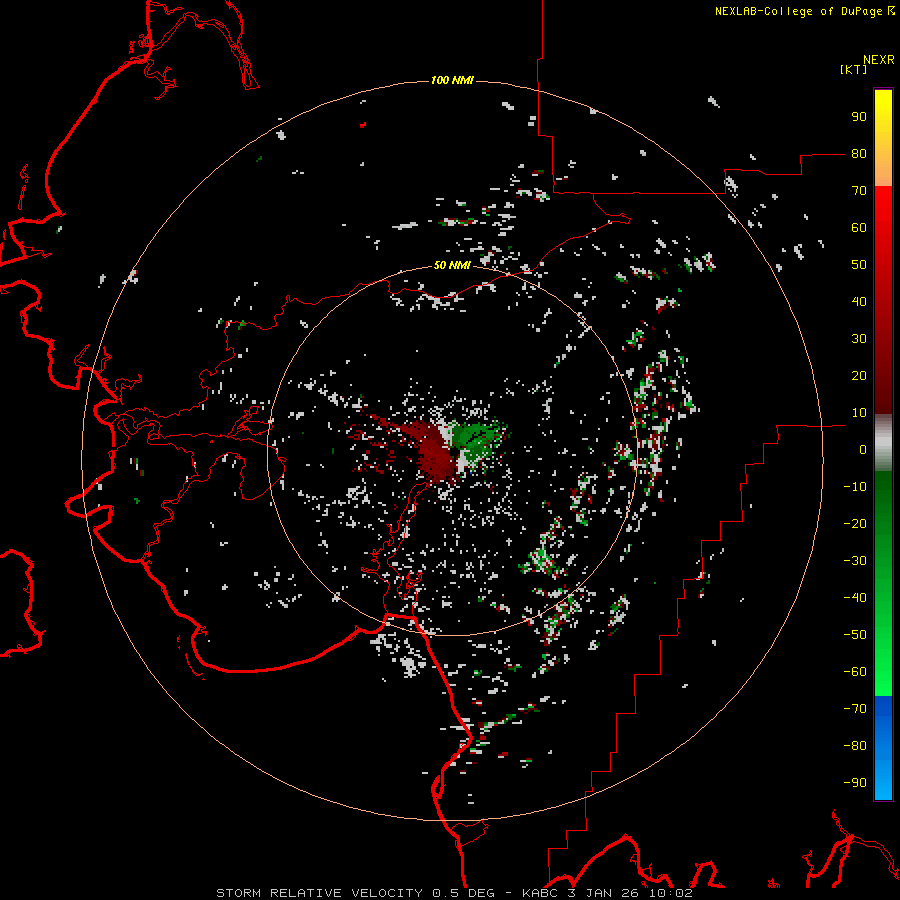Click the -50 value on velocity scale
This screenshot has height=900, width=900.
(855, 635)
